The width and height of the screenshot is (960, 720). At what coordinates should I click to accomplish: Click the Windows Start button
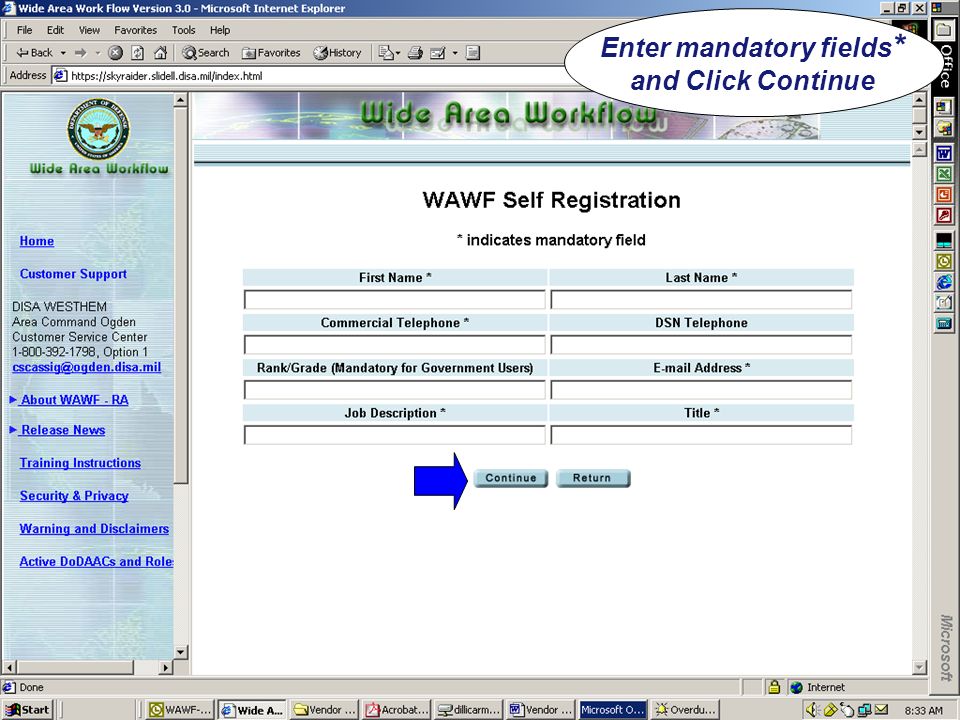[28, 710]
